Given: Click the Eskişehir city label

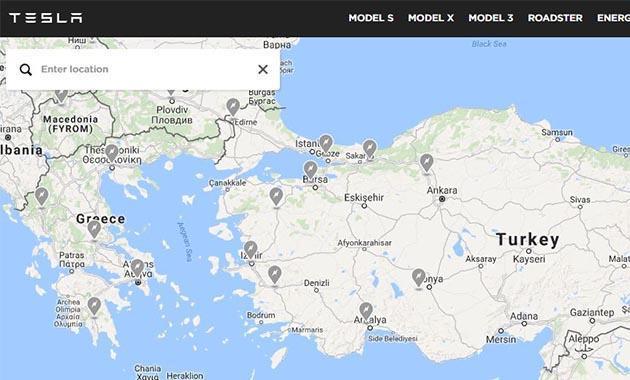Looking at the screenshot, I should pos(364,198).
